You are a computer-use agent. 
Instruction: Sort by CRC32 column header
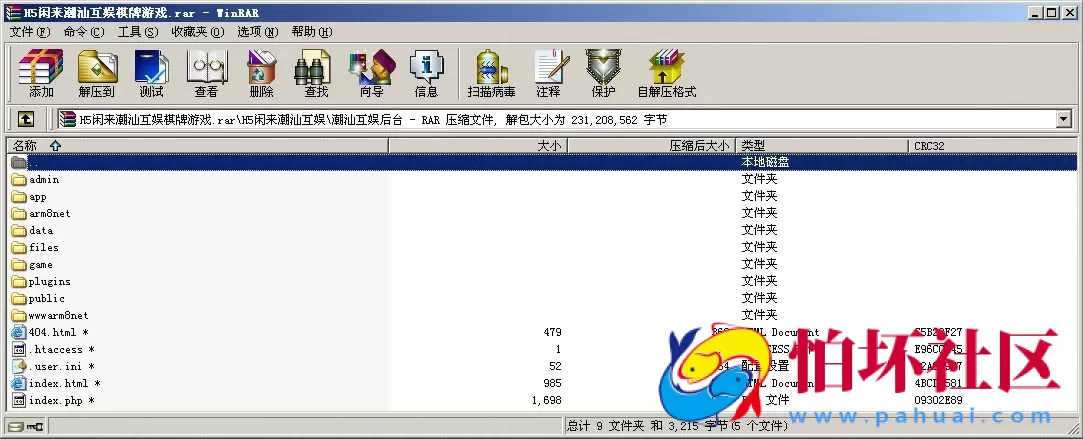click(993, 146)
